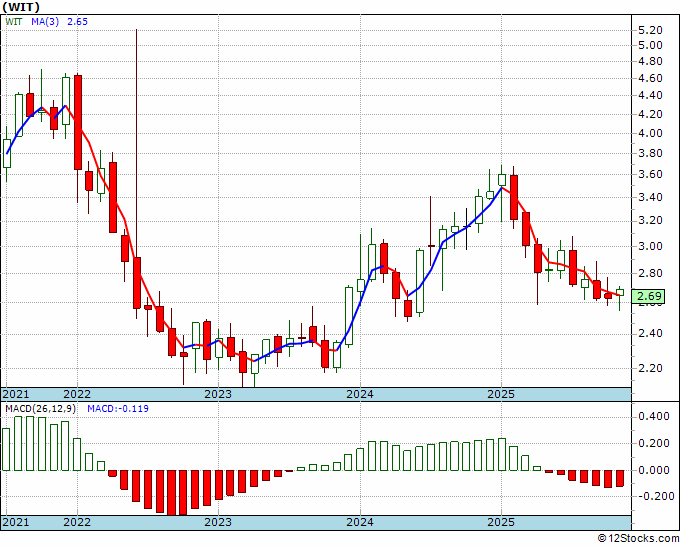Viewport: 680px width, 546px height.
Task: Click the 4.40 price axis label
Action: pos(650,95)
